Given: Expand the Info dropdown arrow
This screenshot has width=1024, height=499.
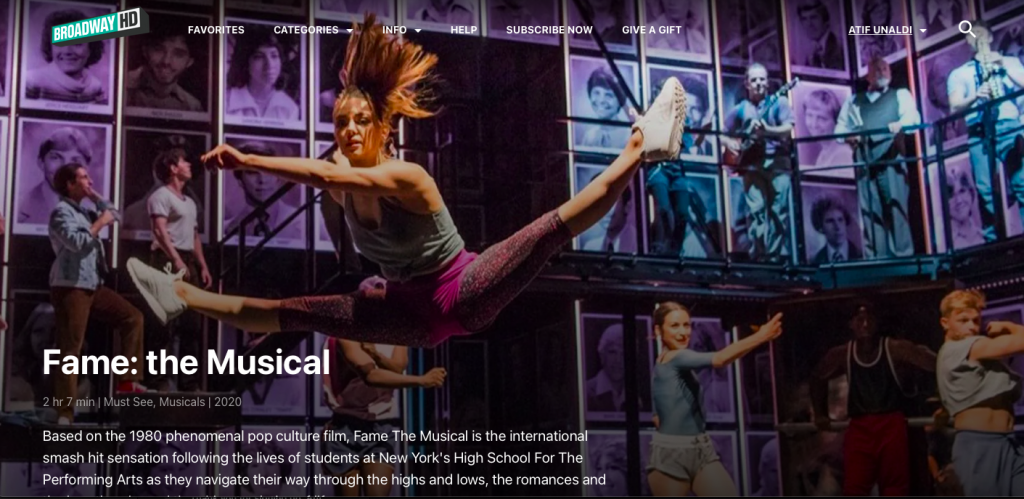Looking at the screenshot, I should click(418, 31).
